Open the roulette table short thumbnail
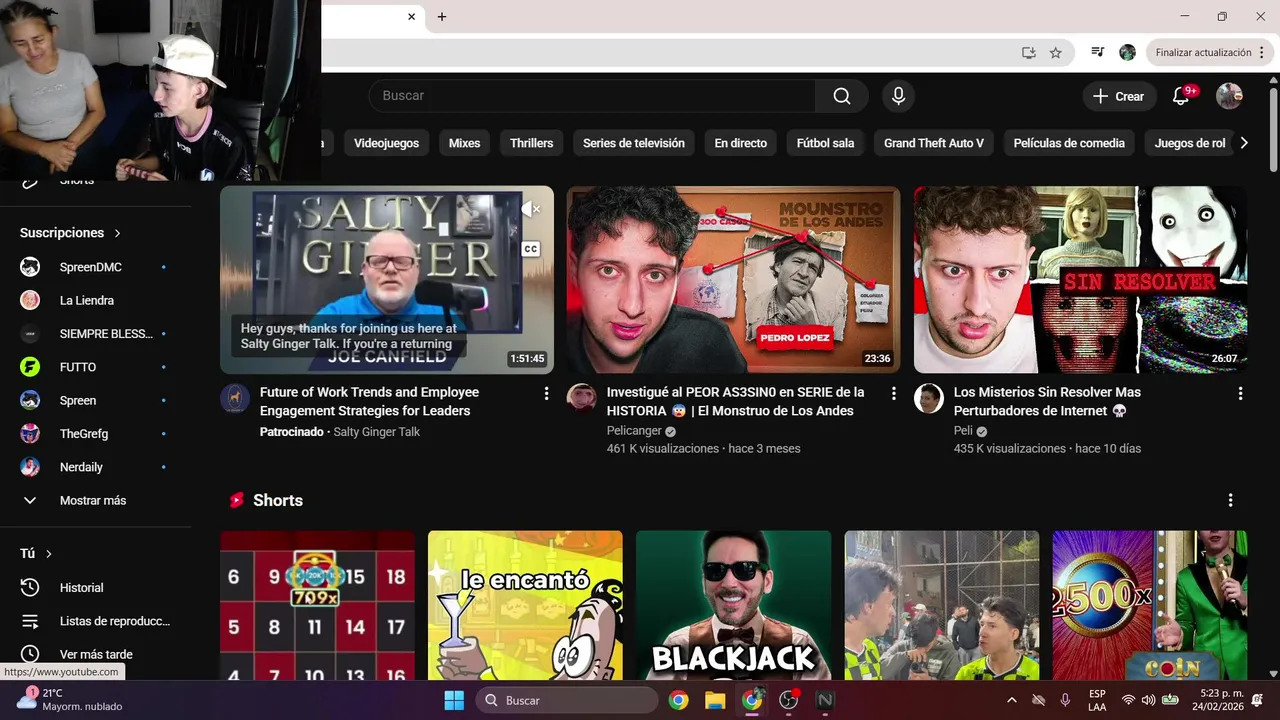1280x720 pixels. [x=317, y=605]
